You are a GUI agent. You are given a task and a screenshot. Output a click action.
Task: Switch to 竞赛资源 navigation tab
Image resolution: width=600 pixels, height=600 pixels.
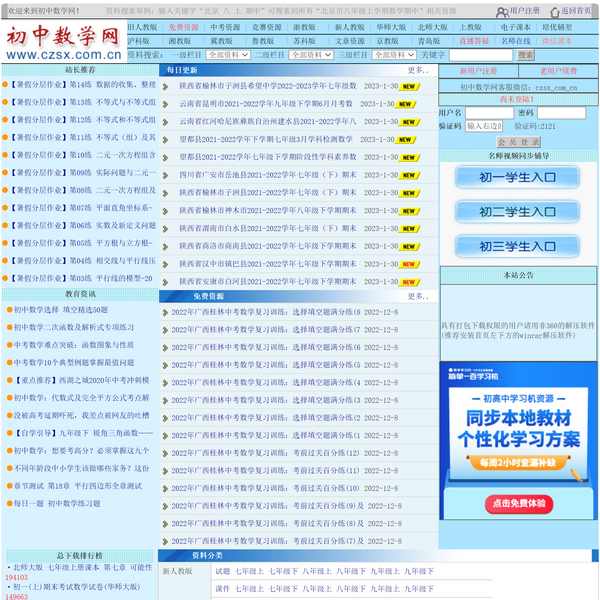[266, 28]
